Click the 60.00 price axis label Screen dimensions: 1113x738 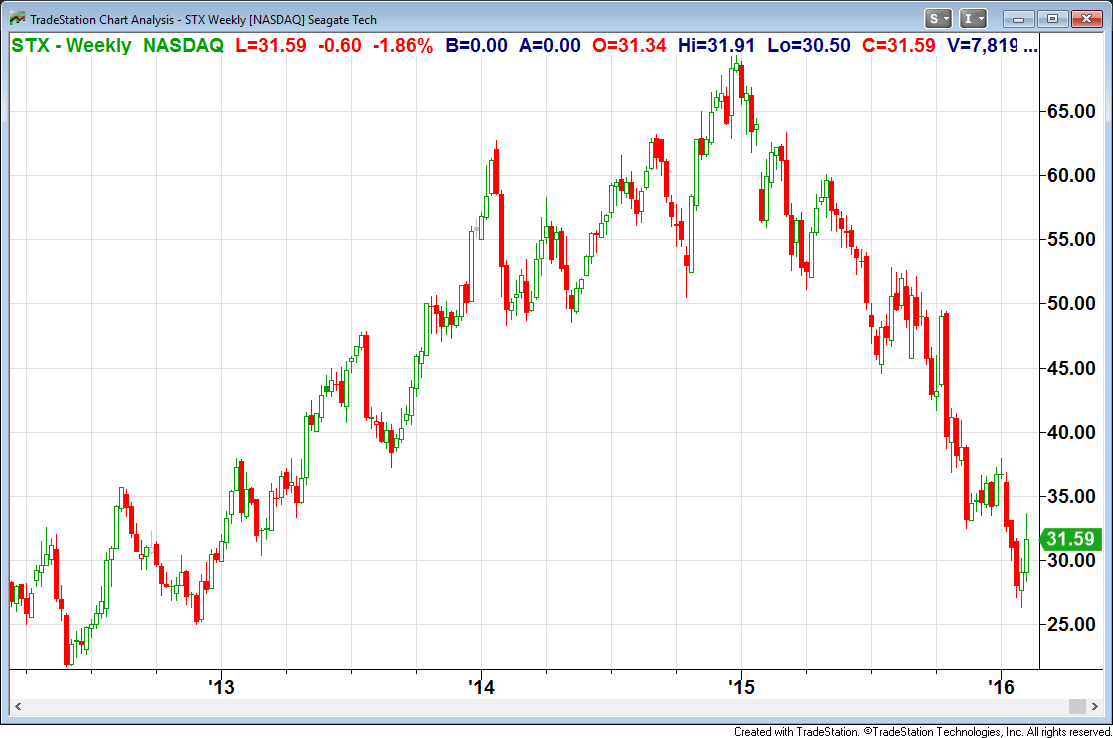pos(1071,175)
